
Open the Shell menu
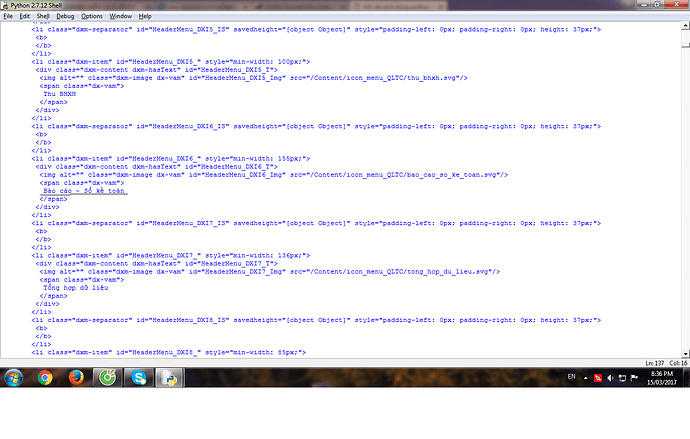(x=43, y=17)
